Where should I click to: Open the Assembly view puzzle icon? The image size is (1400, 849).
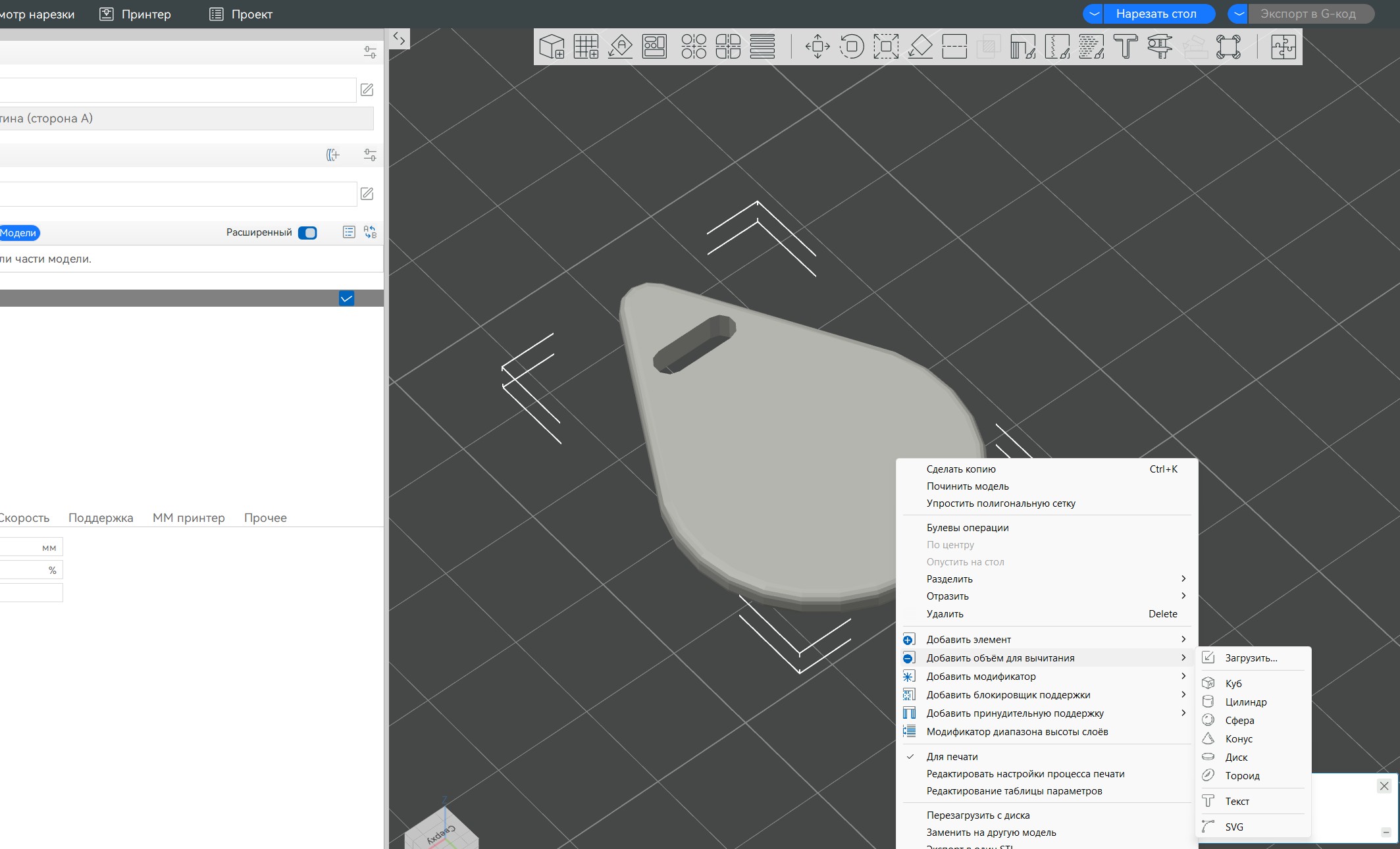tap(1283, 47)
